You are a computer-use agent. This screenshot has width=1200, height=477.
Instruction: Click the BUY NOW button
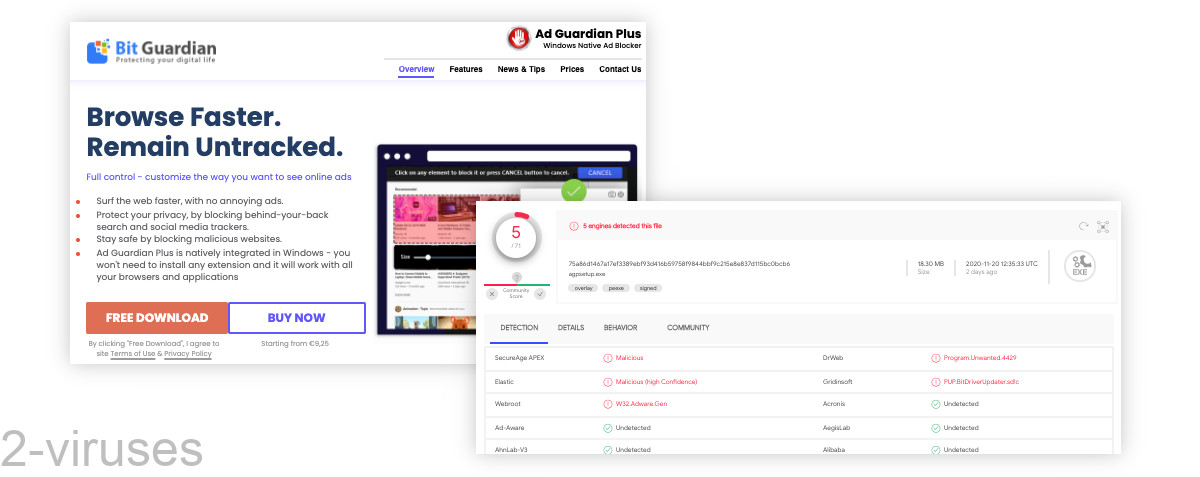[x=297, y=318]
